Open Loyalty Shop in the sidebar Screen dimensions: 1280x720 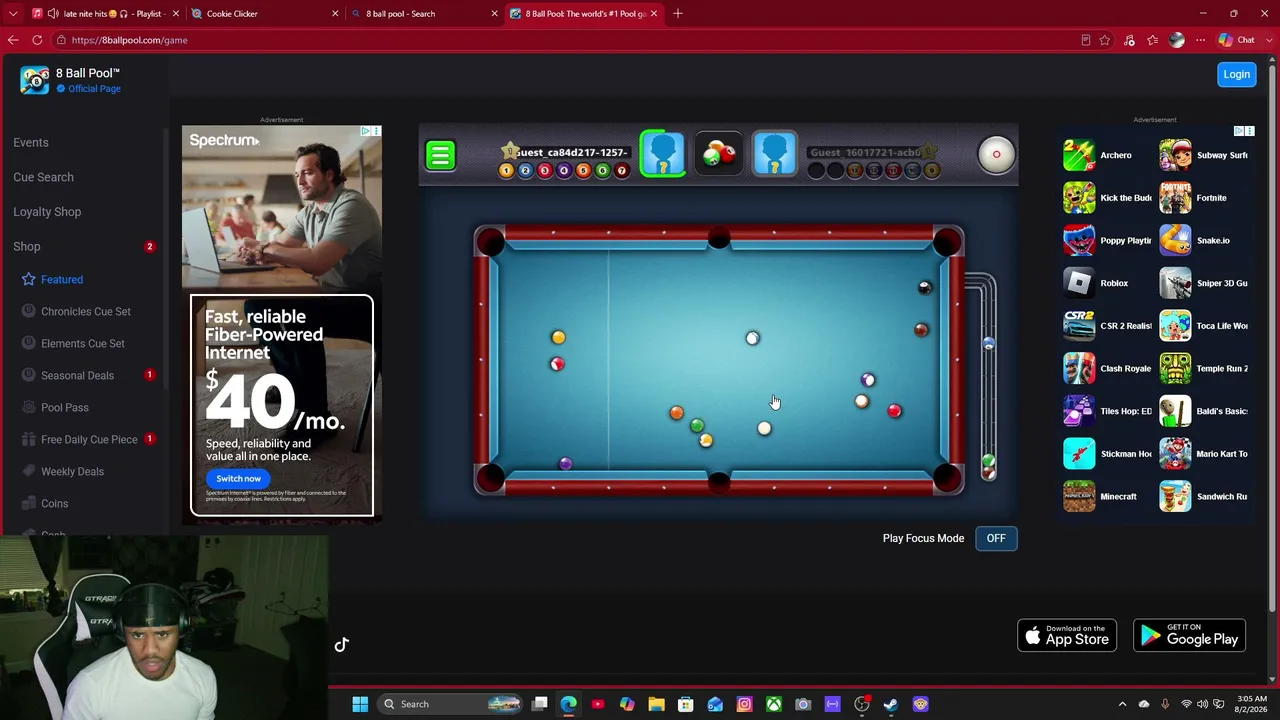pos(47,212)
